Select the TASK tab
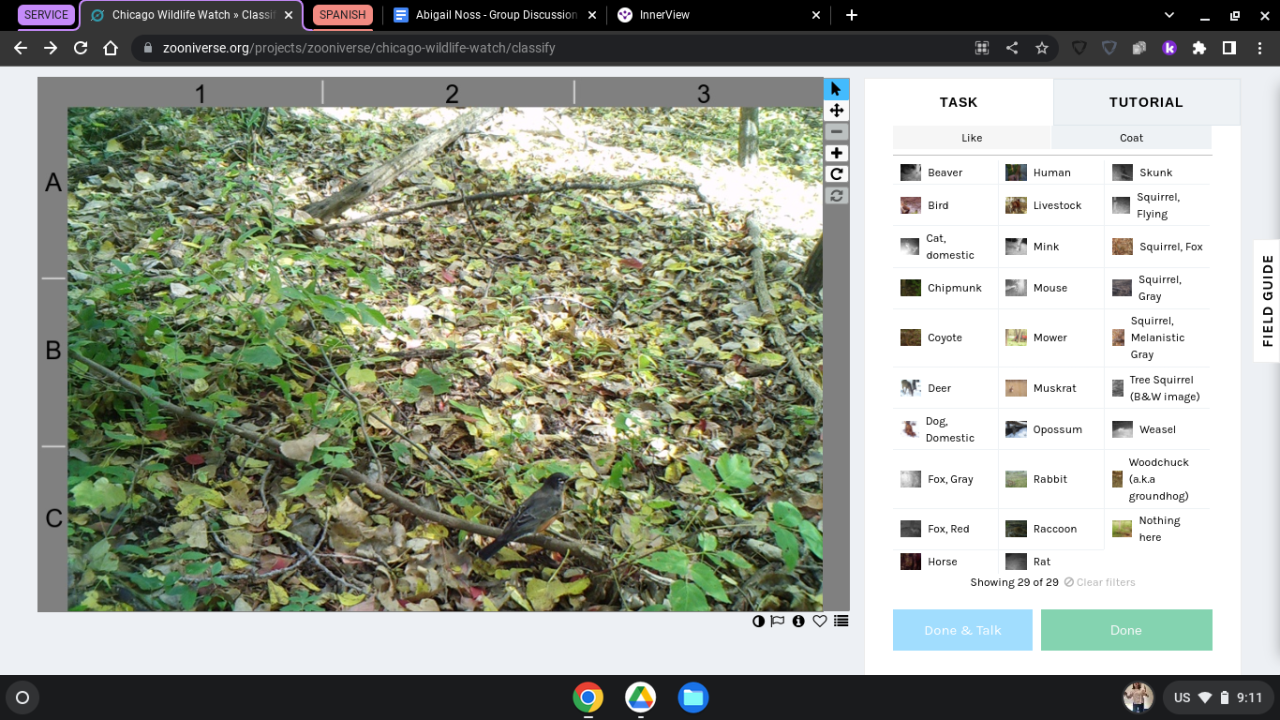 coord(958,102)
